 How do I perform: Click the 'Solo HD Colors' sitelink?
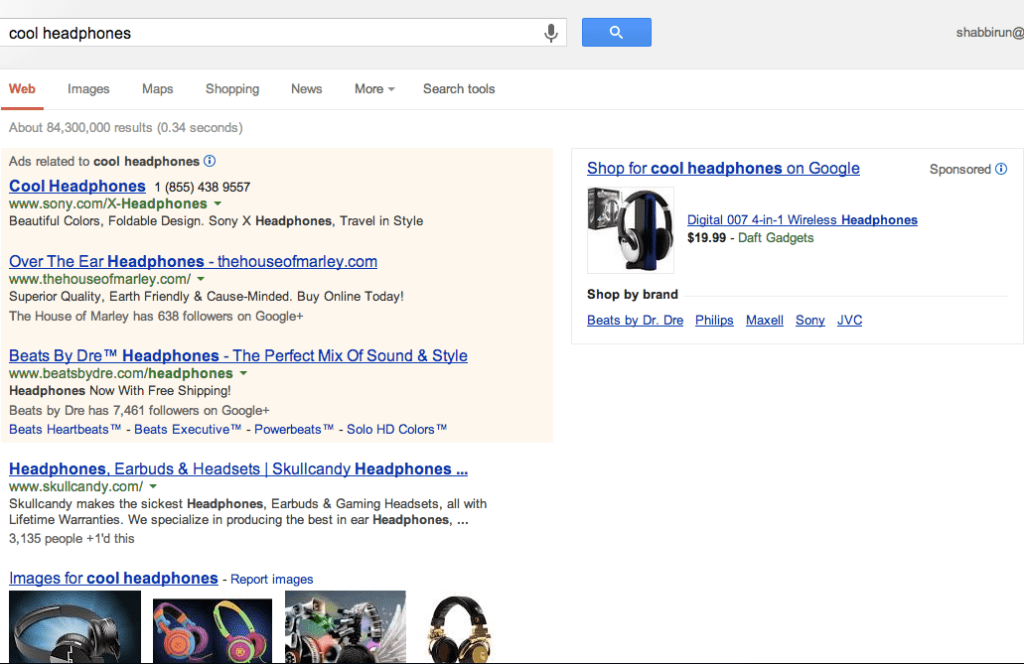point(397,430)
